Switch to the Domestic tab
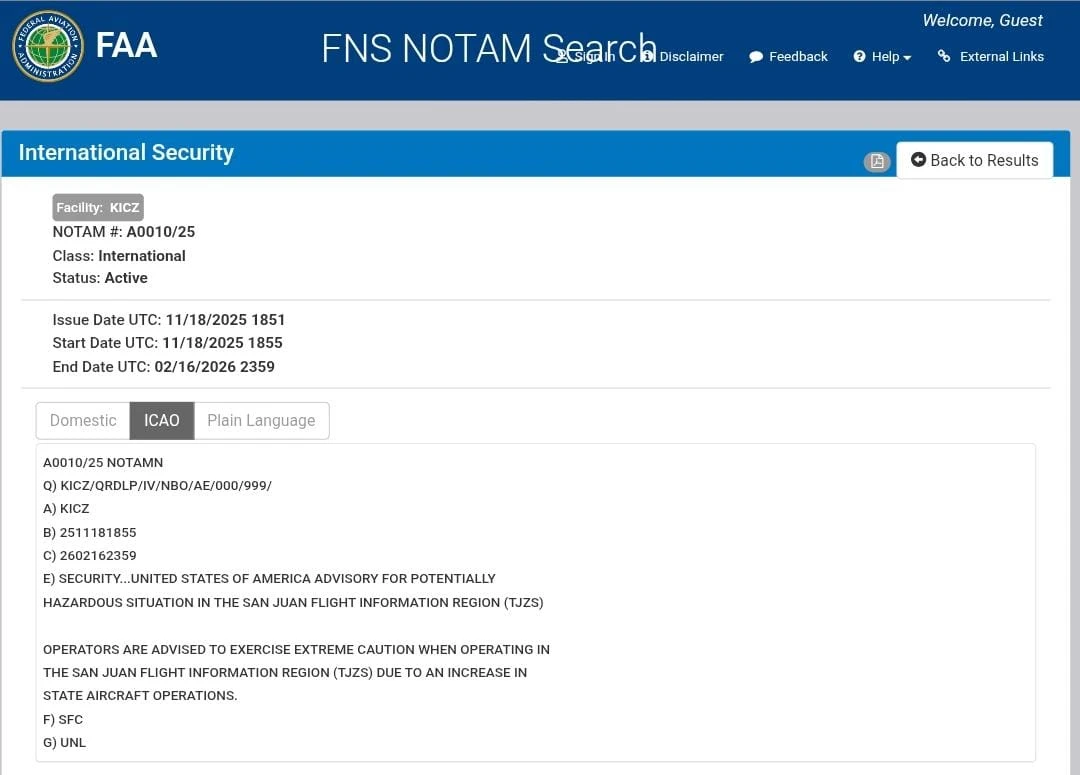1080x775 pixels. pos(83,421)
